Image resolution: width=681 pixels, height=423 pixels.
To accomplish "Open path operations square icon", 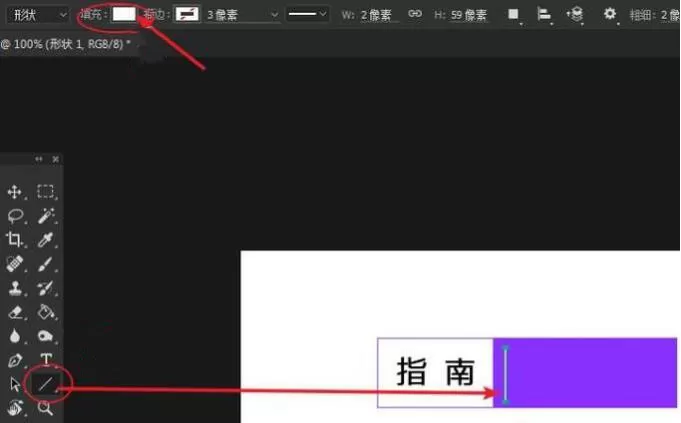I will (x=513, y=15).
